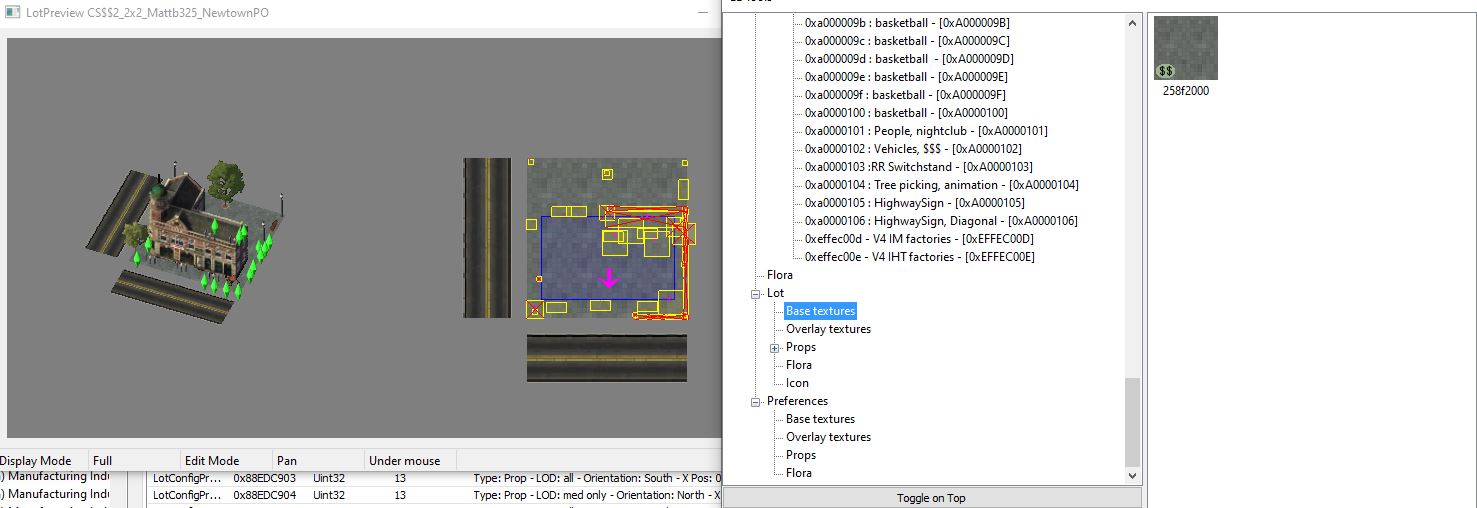Select Base textures under Lot
This screenshot has width=1477, height=508.
point(820,311)
